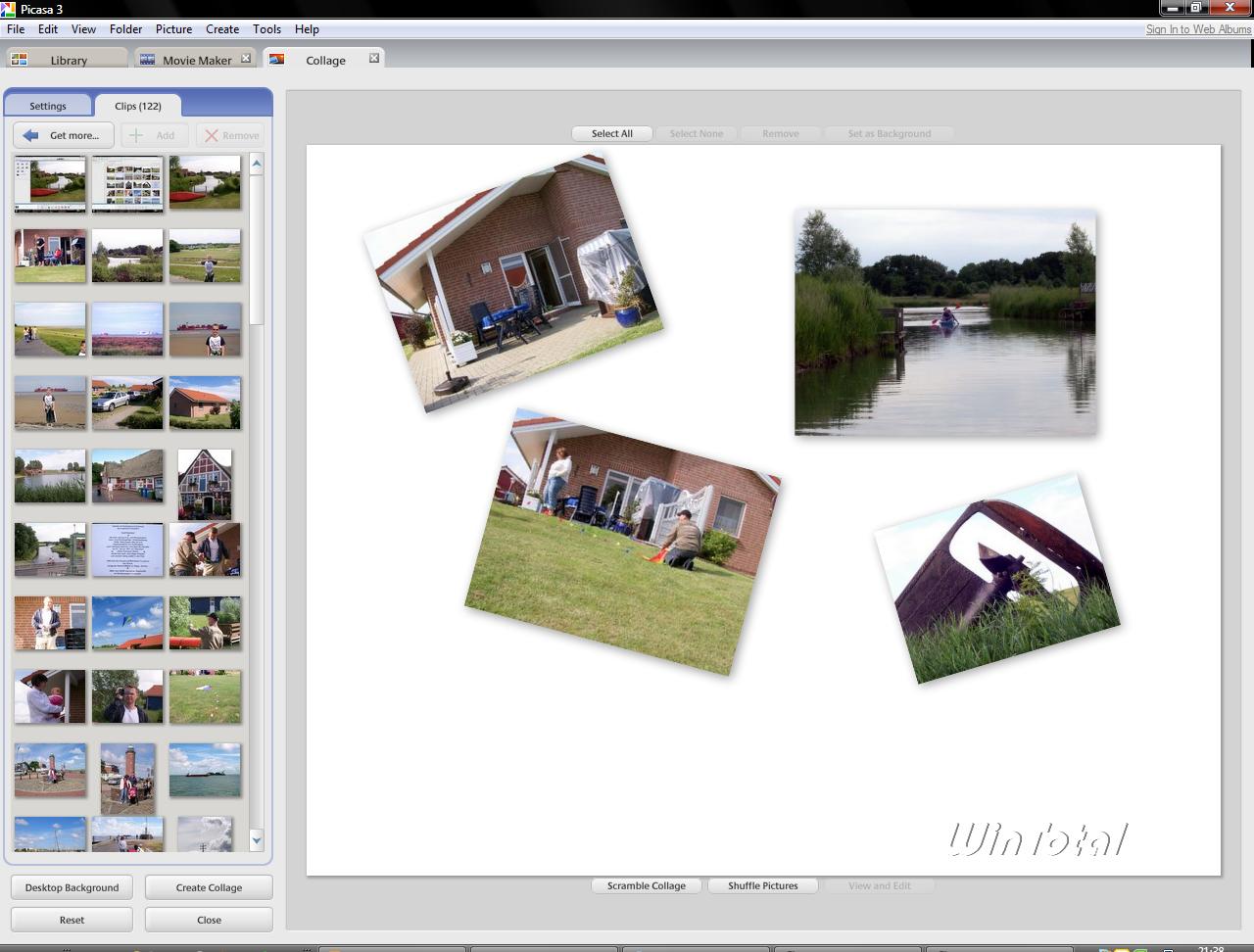Select the thatched house with blue bins thumbnail

coord(127,476)
